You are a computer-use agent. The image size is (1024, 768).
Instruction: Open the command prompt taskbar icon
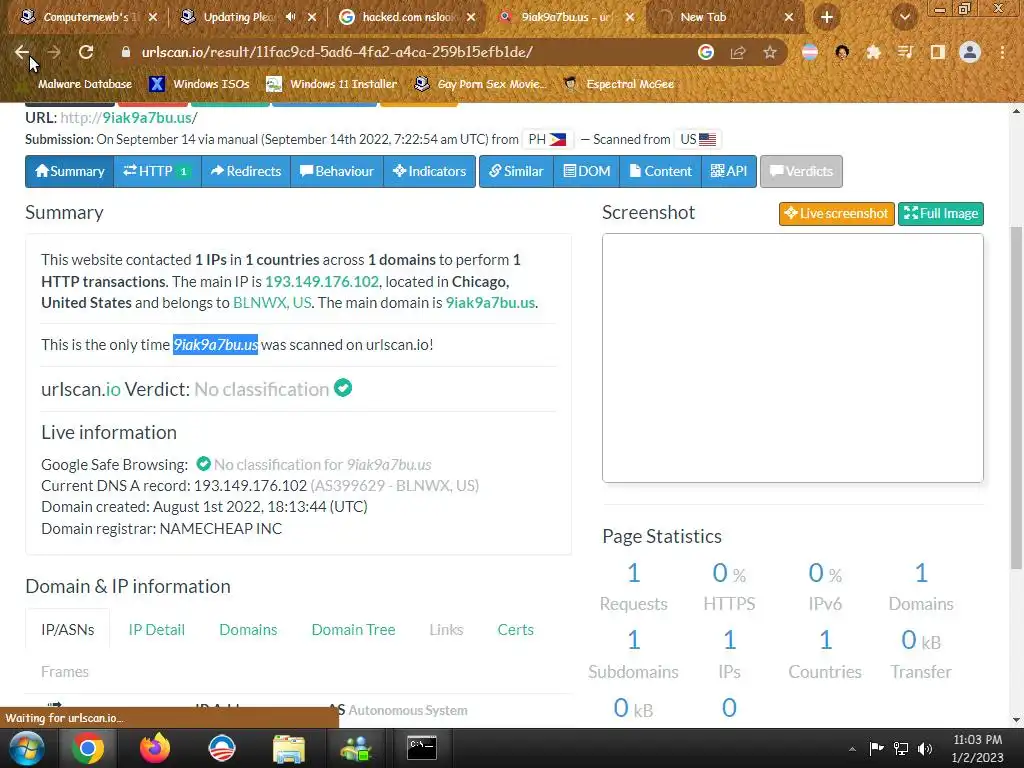422,748
